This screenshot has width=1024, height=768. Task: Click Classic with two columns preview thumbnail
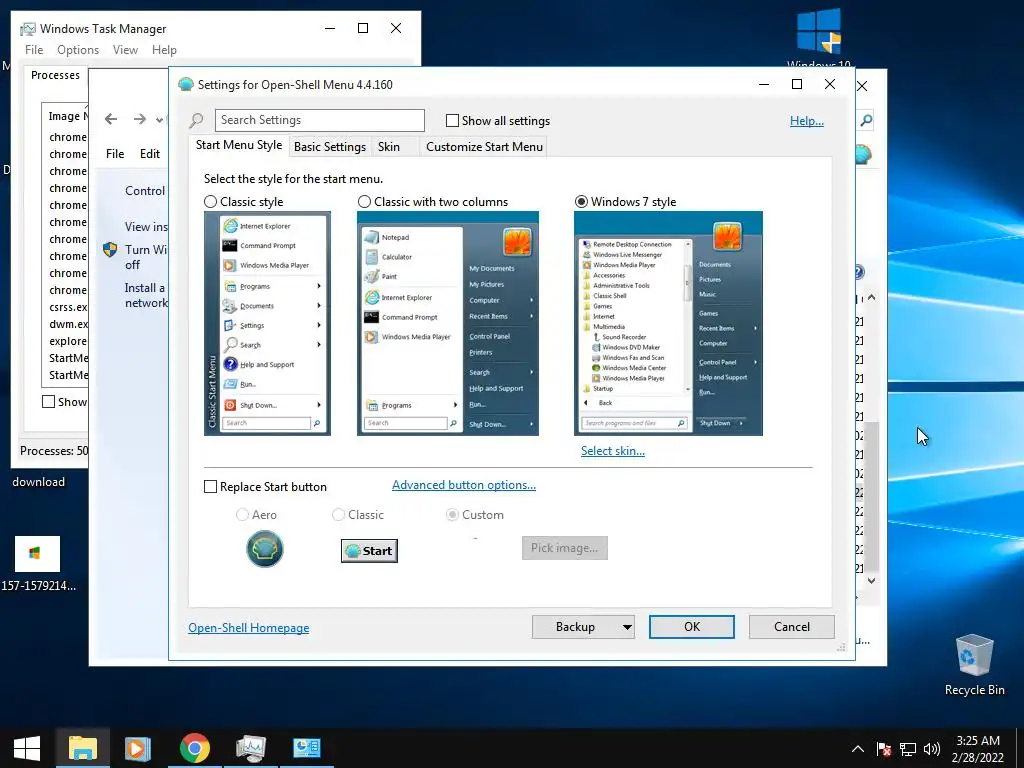(448, 323)
